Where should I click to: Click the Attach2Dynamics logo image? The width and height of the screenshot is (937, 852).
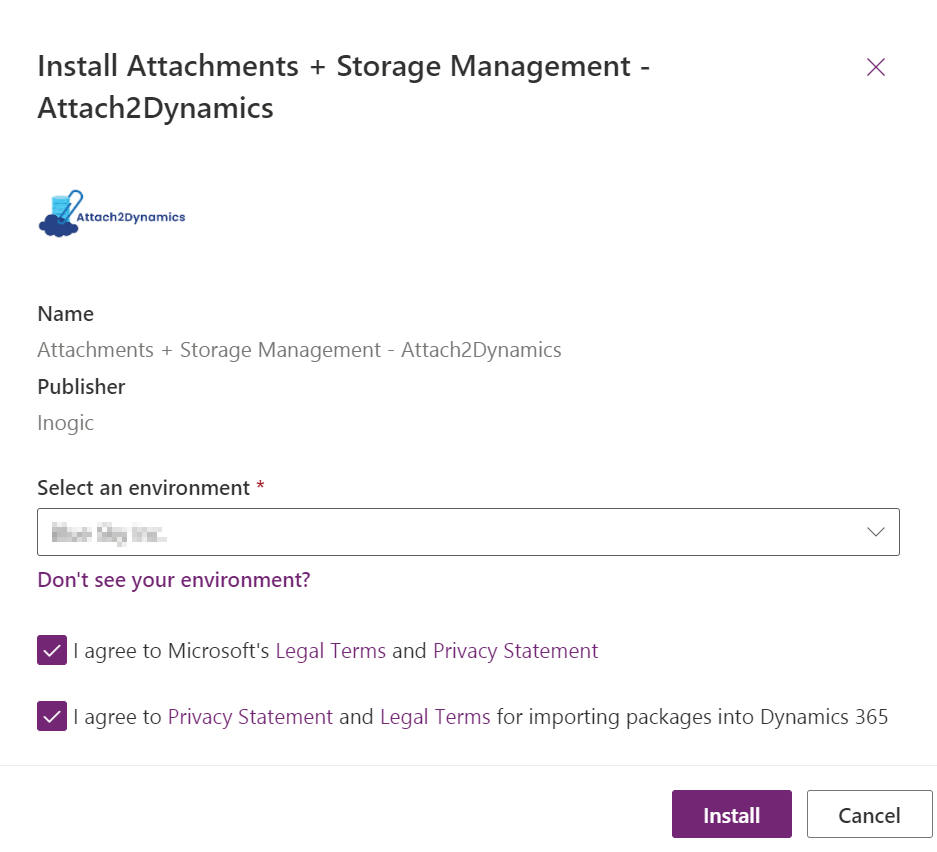click(110, 212)
